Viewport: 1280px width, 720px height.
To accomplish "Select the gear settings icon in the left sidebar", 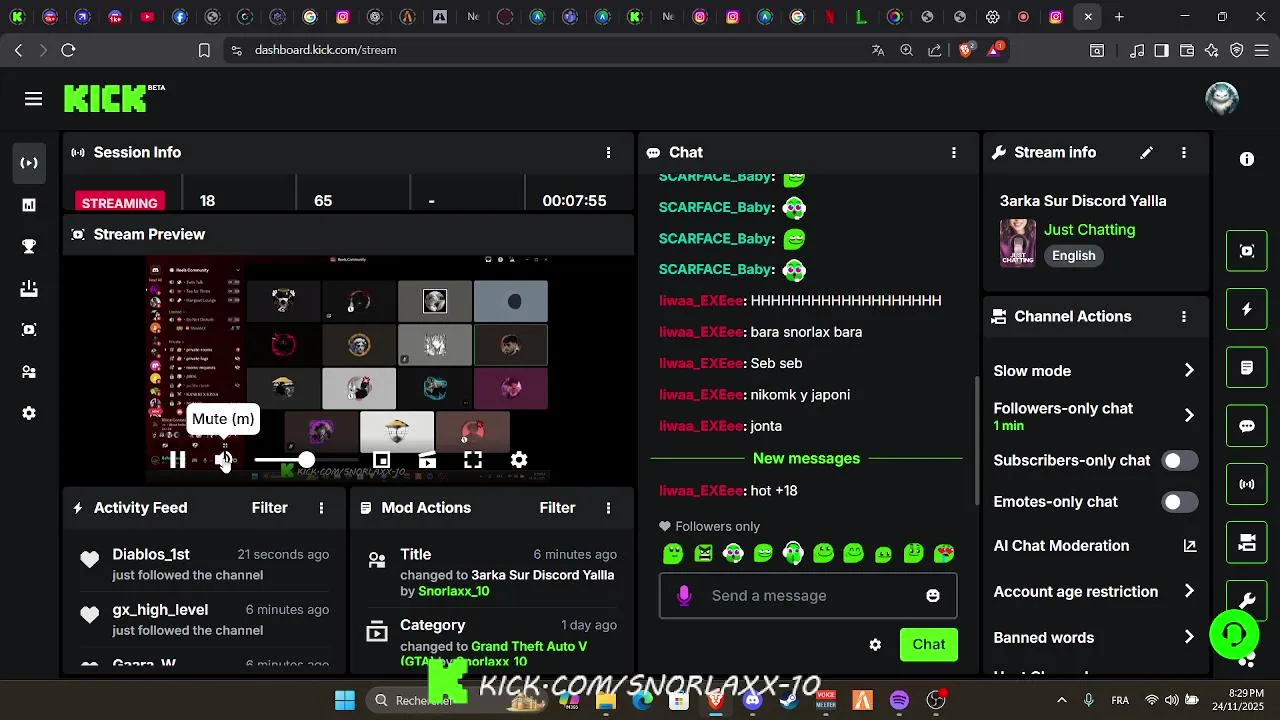I will [x=29, y=413].
